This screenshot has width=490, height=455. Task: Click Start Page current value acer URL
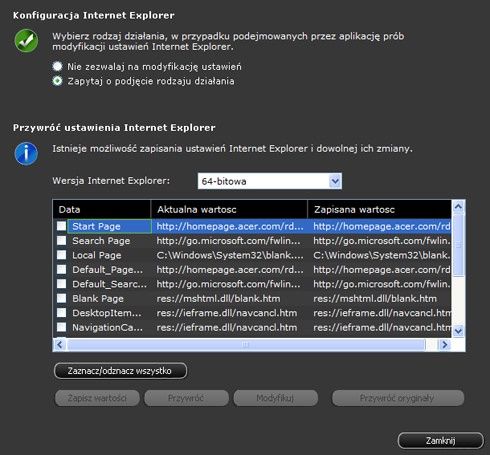[230, 226]
